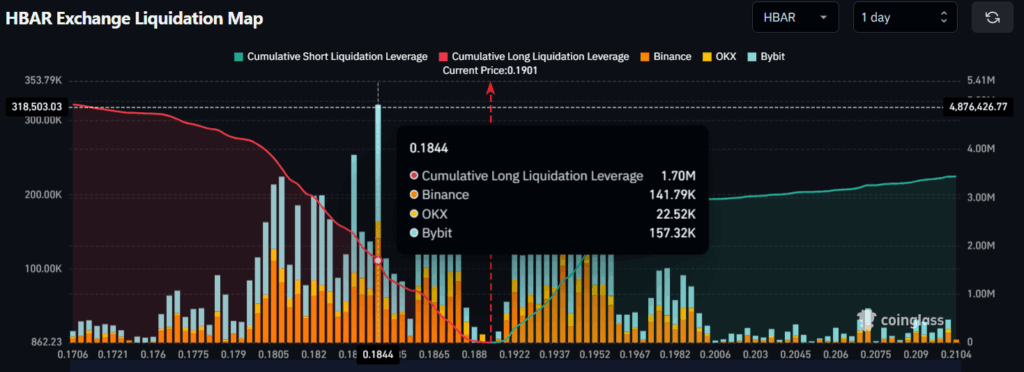Screen dimensions: 1024x372
Task: Click the tooltip Bybit 157.32K value
Action: click(x=672, y=232)
